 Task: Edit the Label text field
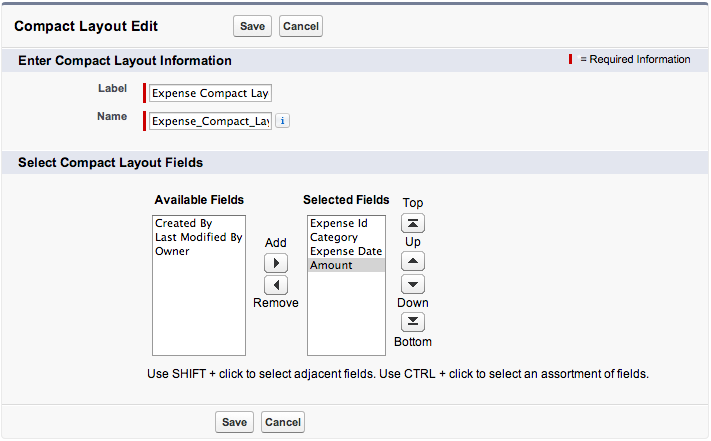(210, 93)
